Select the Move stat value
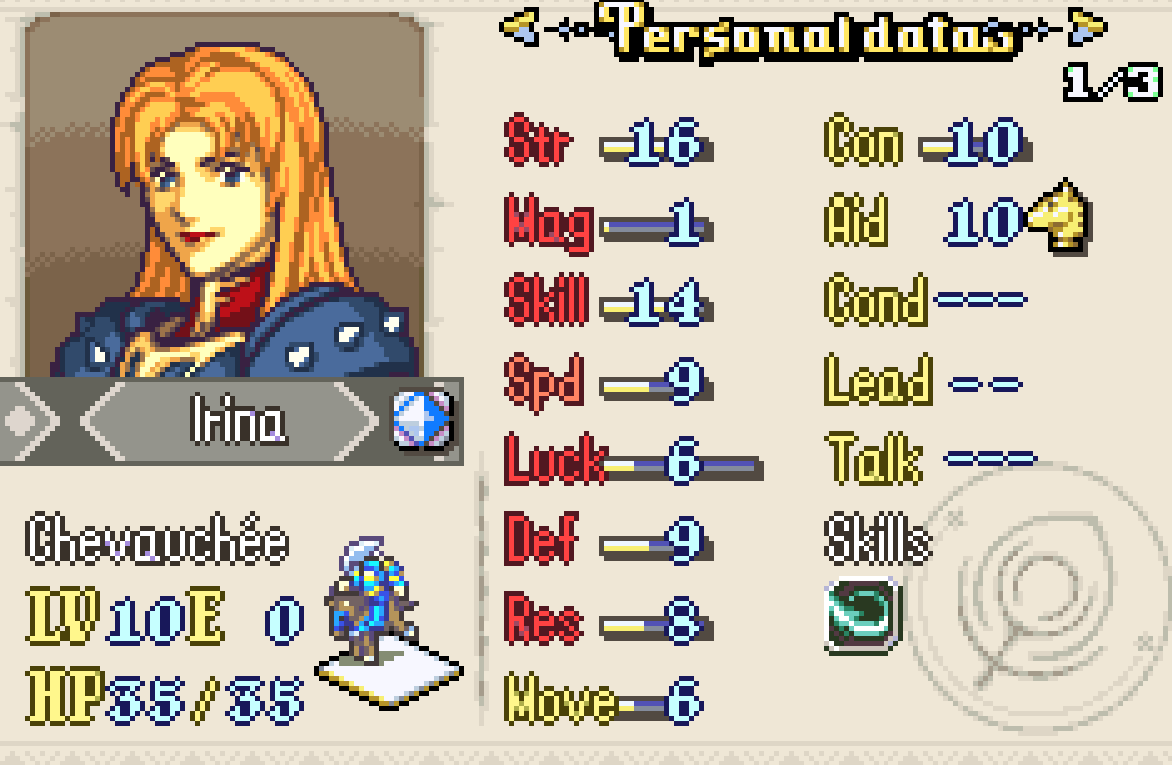Image resolution: width=1172 pixels, height=765 pixels. (683, 701)
